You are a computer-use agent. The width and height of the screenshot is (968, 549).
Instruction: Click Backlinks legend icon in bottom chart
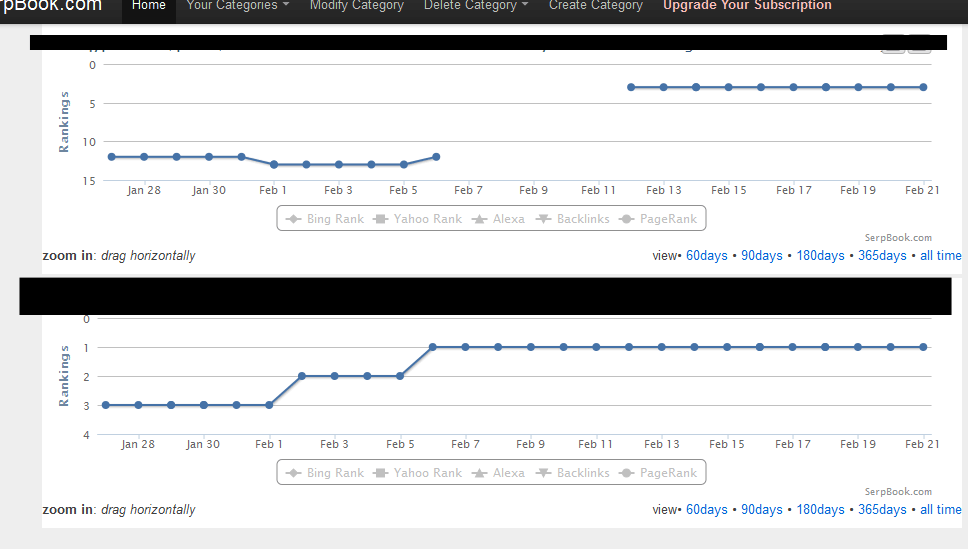pyautogui.click(x=543, y=473)
